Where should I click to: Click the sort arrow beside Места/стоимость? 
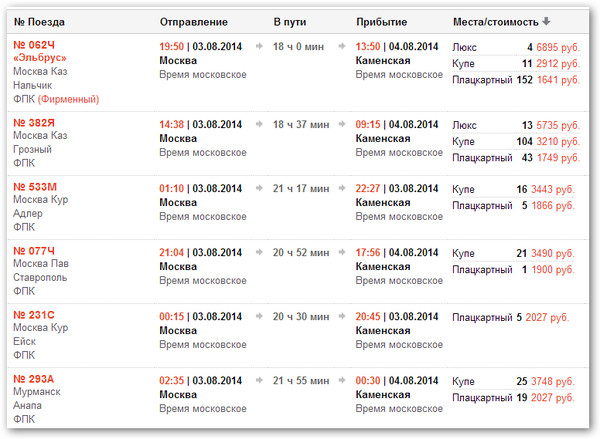click(547, 21)
